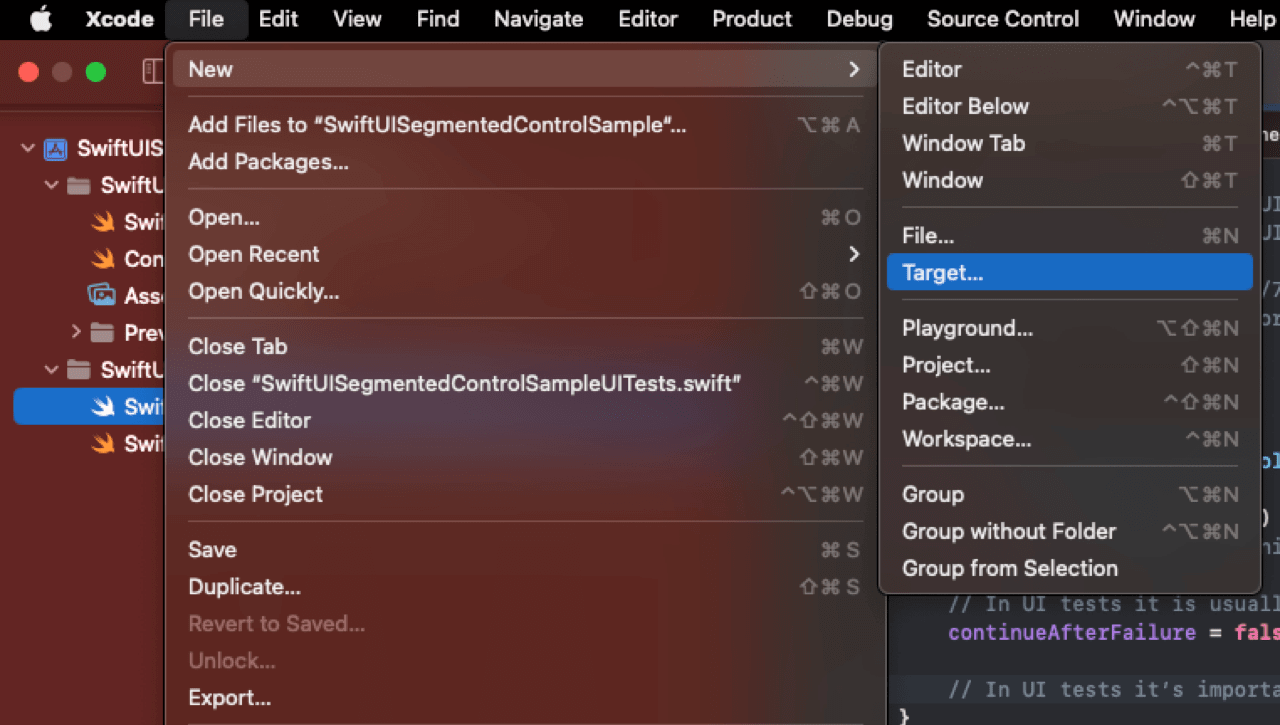
Task: Open the Open Recent submenu
Action: pyautogui.click(x=253, y=254)
